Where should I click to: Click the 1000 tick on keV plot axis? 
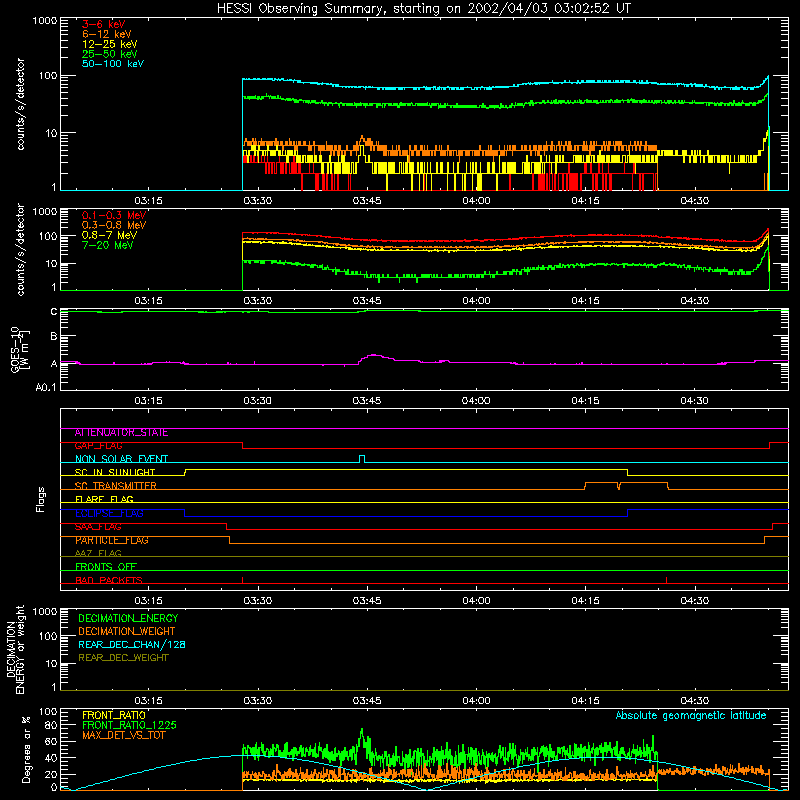[x=45, y=21]
